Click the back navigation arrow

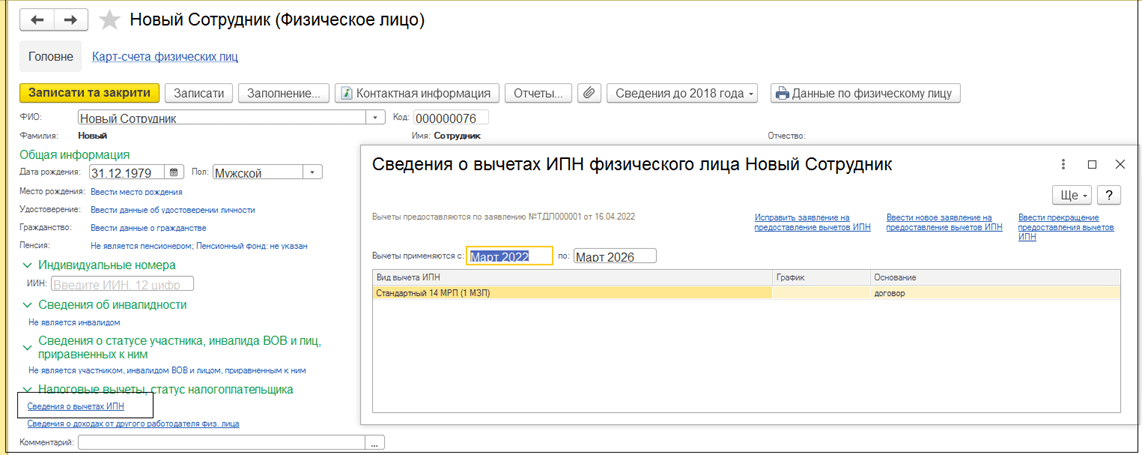pos(37,20)
